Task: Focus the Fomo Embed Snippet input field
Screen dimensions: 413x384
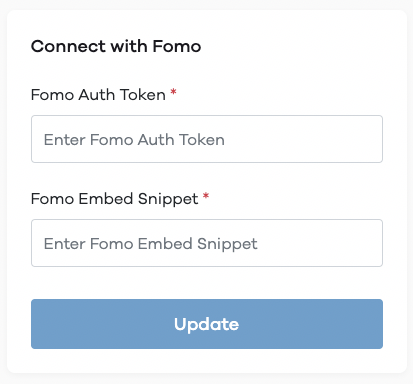Action: coord(207,243)
